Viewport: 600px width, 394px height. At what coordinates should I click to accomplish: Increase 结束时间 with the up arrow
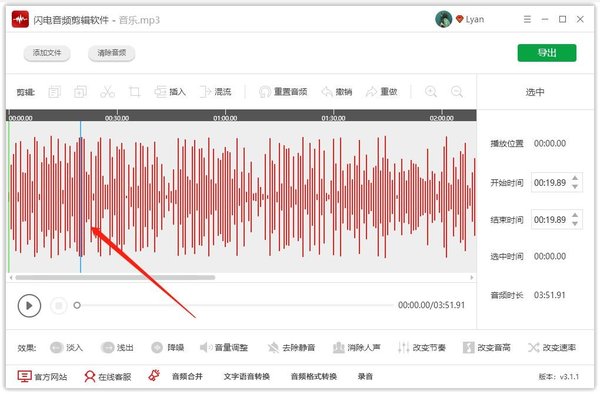[x=575, y=215]
